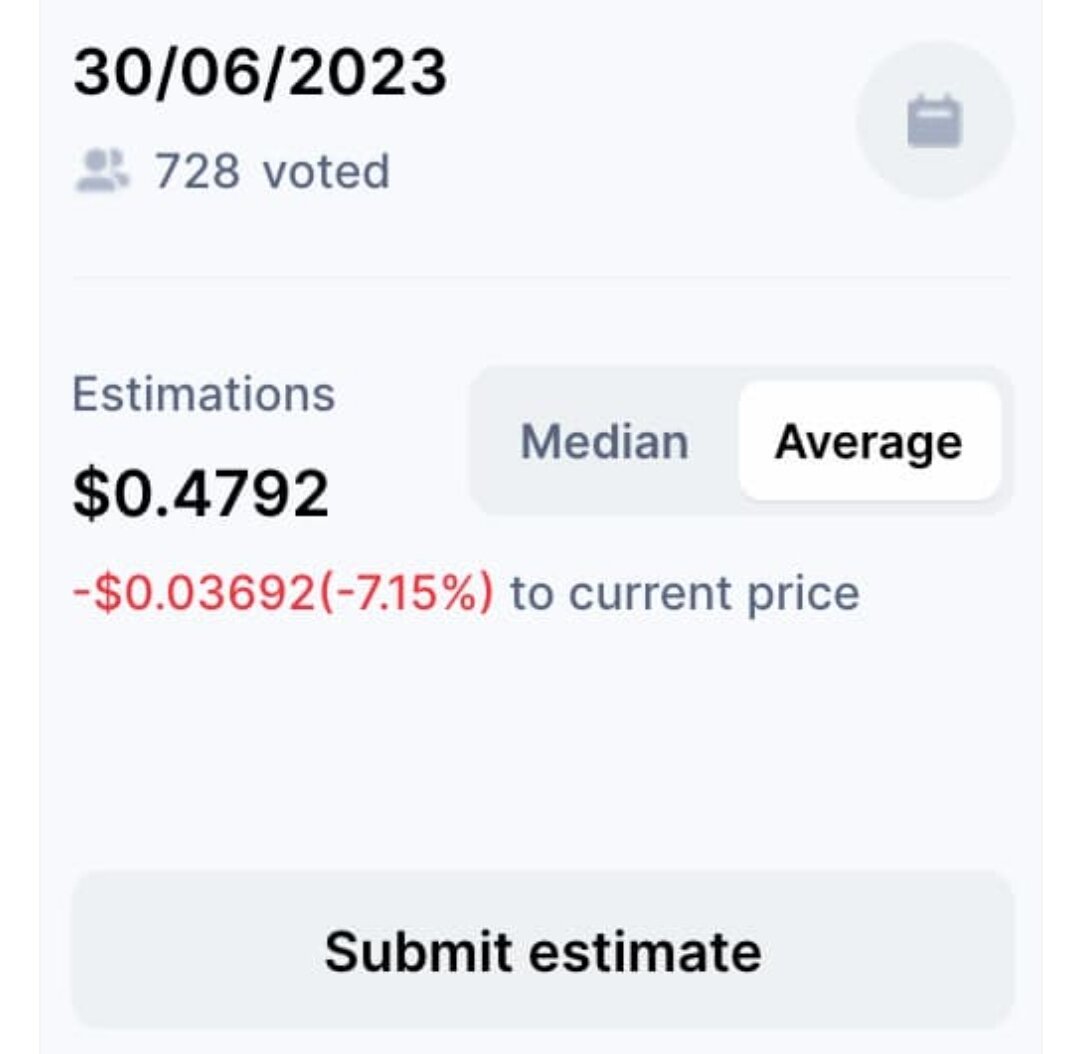The image size is (1080, 1054).
Task: Click the word estimate on the button
Action: [644, 950]
